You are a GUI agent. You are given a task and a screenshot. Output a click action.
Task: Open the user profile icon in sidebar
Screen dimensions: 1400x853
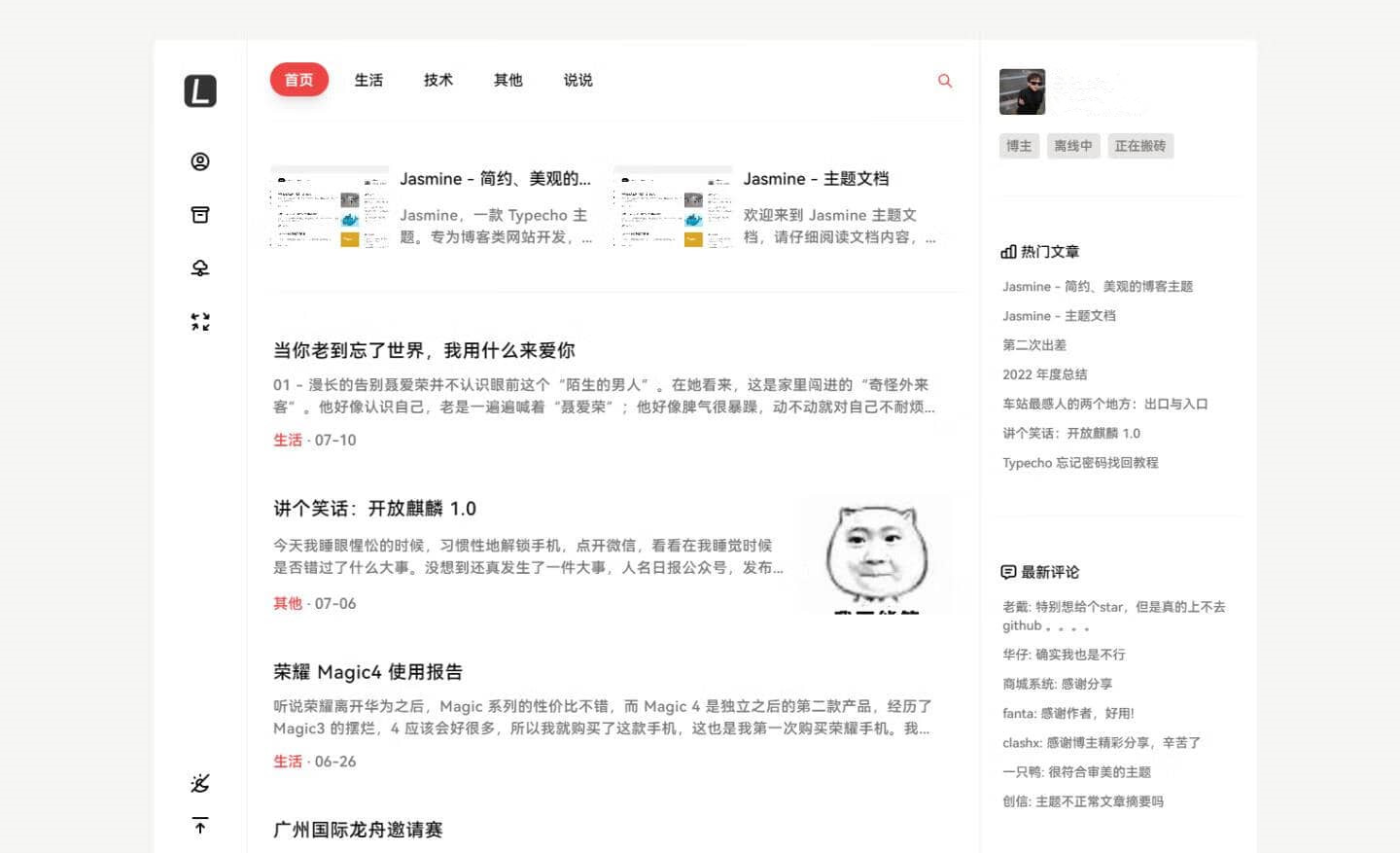tap(200, 161)
